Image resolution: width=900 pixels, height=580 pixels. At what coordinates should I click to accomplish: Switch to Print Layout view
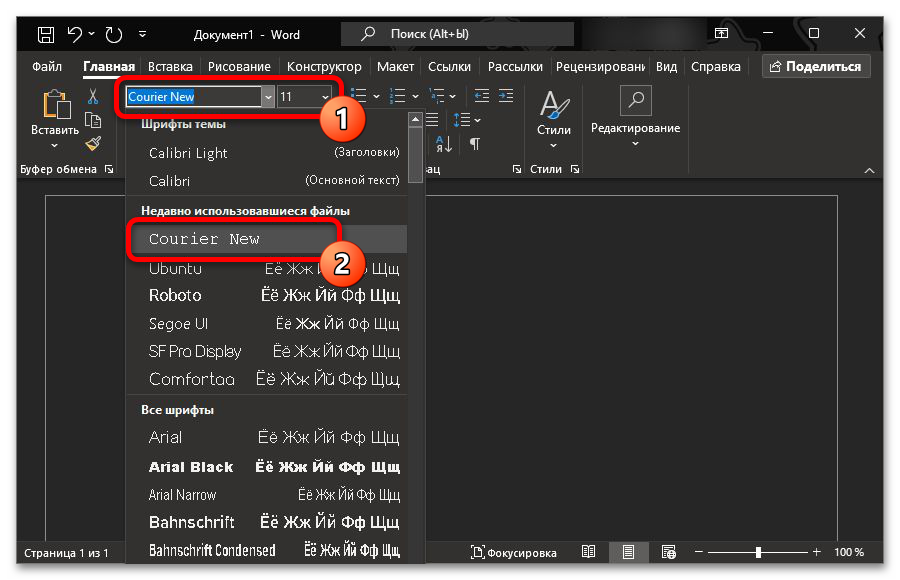[x=629, y=552]
